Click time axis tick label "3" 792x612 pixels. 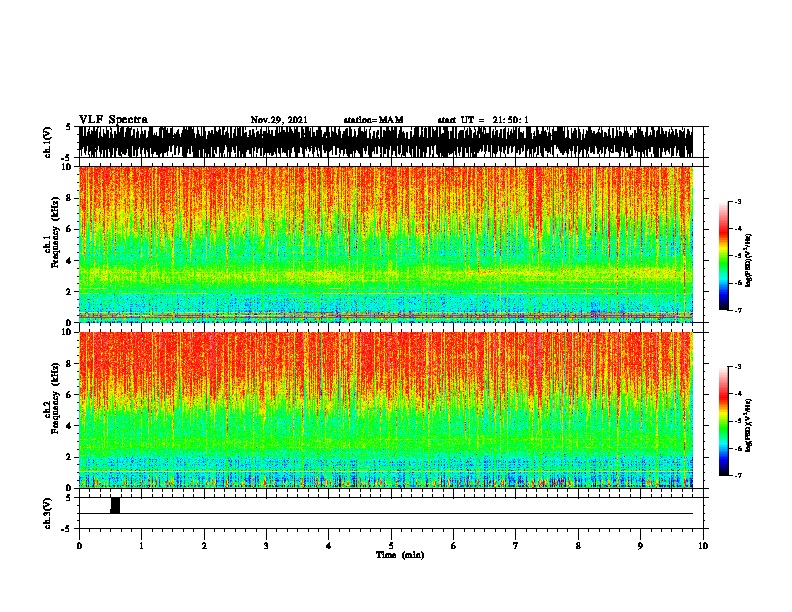(266, 546)
